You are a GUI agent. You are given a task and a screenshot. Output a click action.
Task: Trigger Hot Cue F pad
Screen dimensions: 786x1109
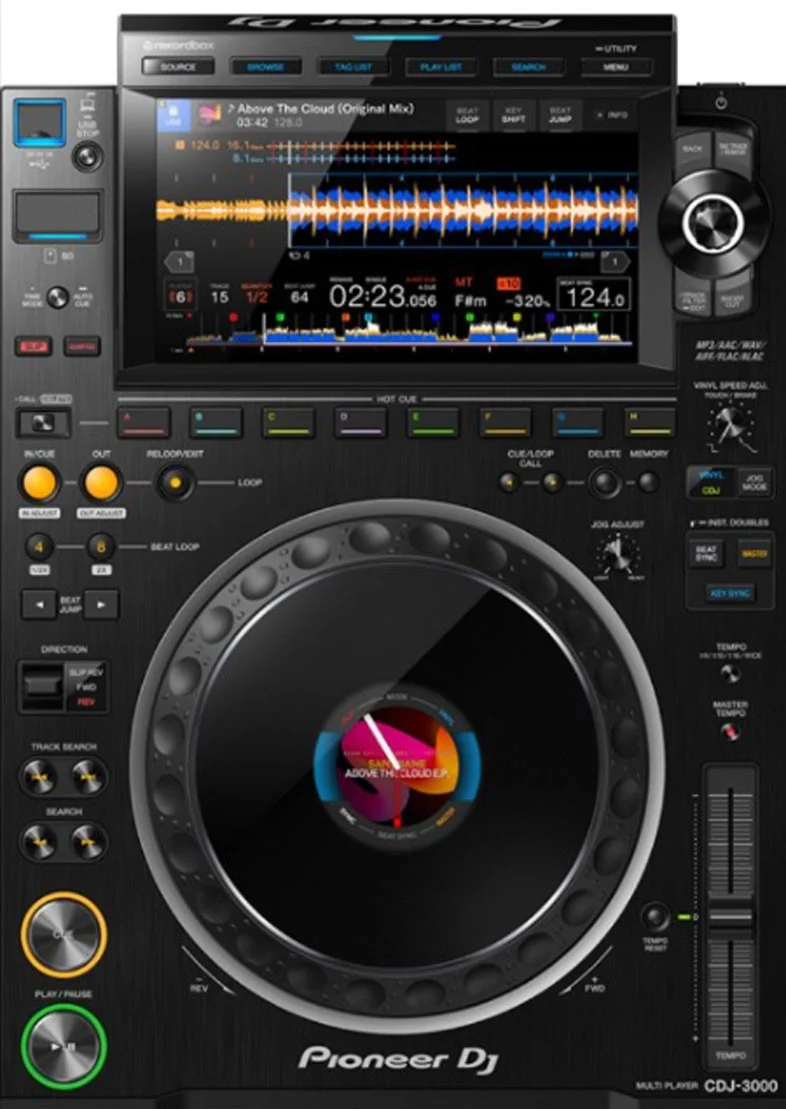(x=505, y=422)
